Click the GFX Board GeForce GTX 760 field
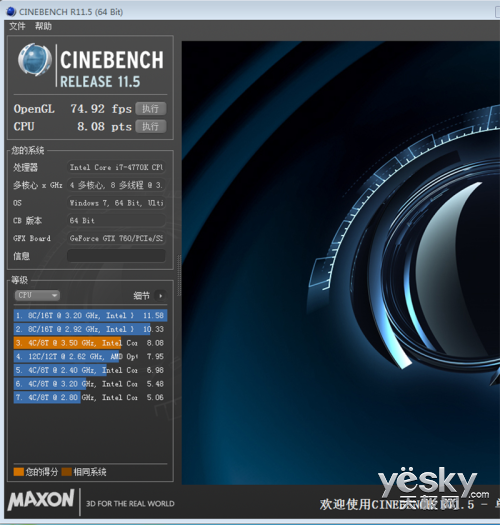Image resolution: width=500 pixels, height=525 pixels. pyautogui.click(x=116, y=238)
